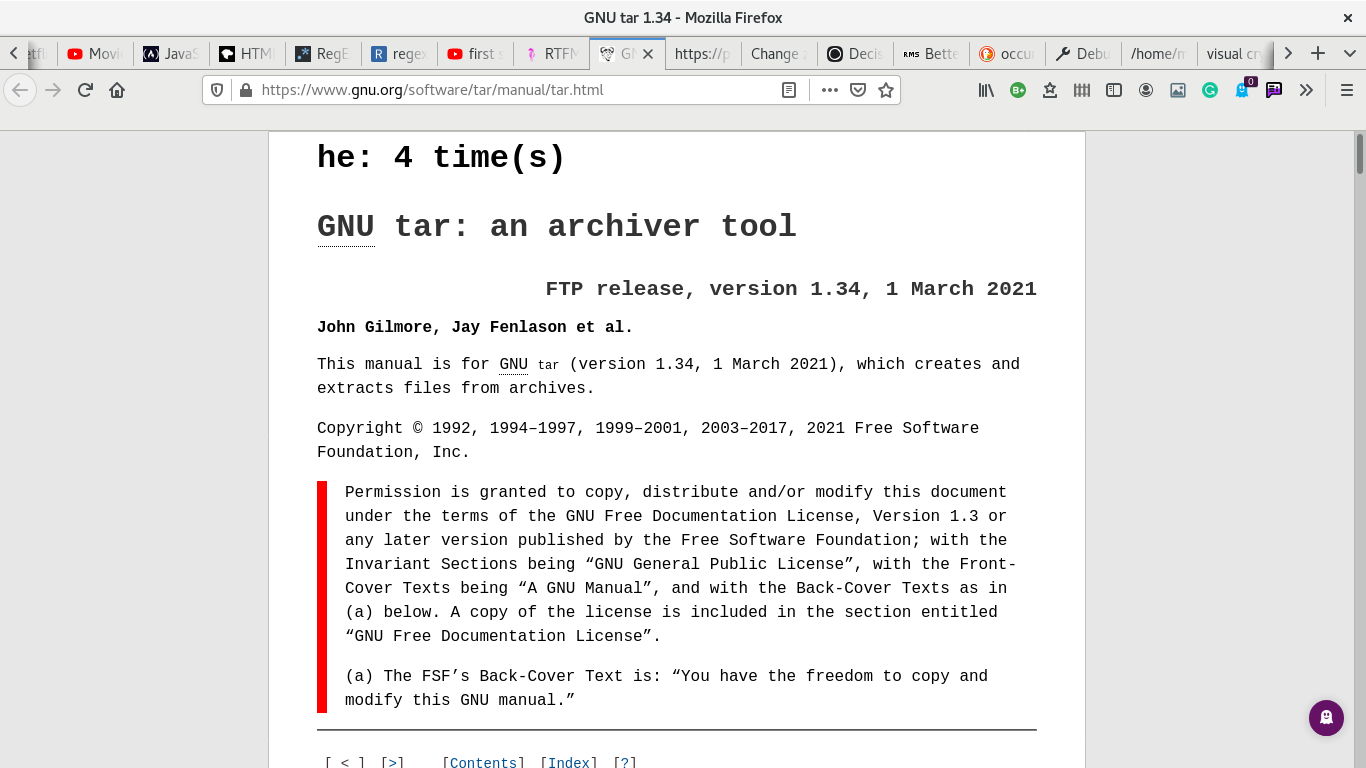This screenshot has width=1366, height=768.
Task: Click the green B+ extension icon
Action: click(x=1018, y=90)
